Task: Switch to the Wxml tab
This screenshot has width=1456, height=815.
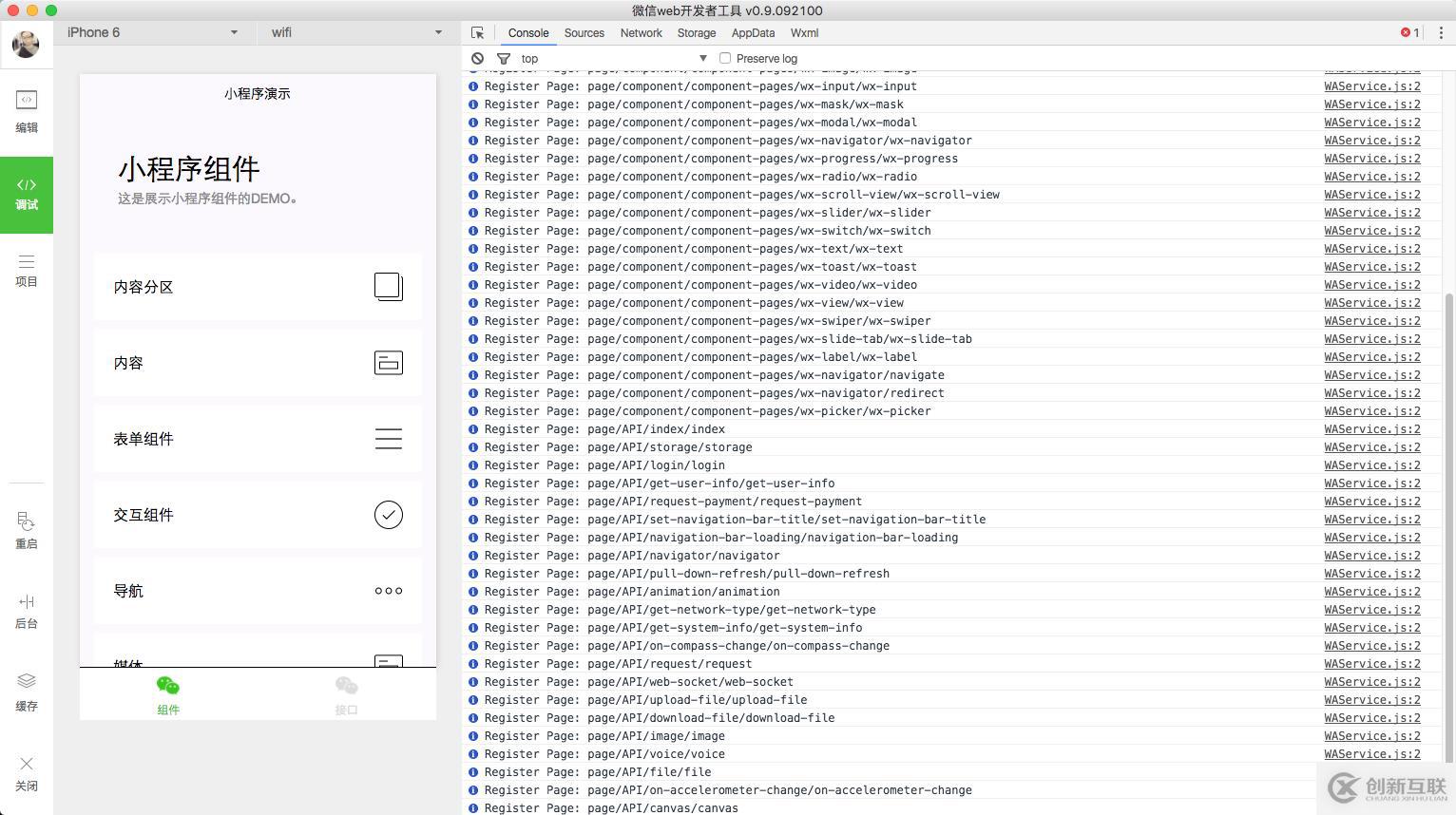Action: [x=804, y=32]
